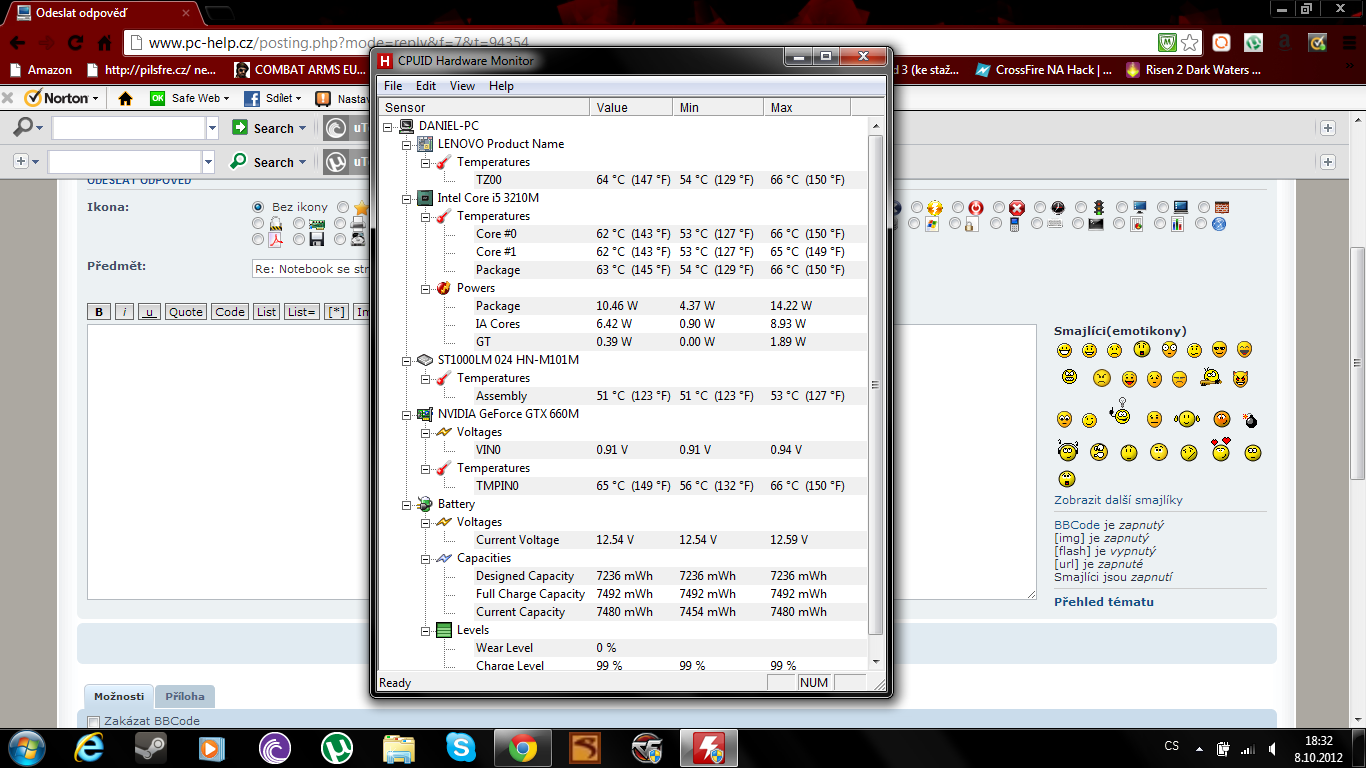Click green Search arrow icon in first toolbar
Viewport: 1366px width, 768px height.
tap(240, 127)
